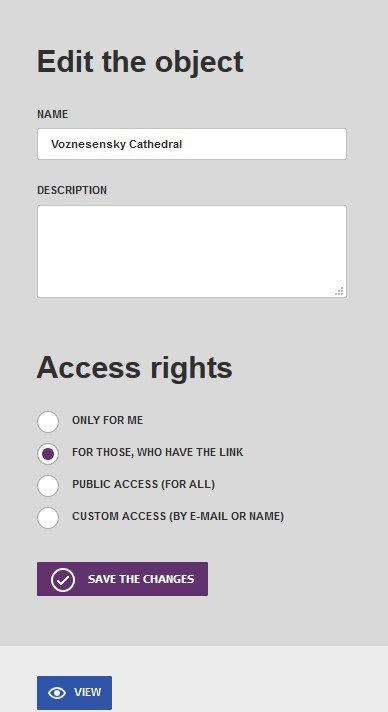
Task: Save the changes with the purple button
Action: pyautogui.click(x=122, y=579)
